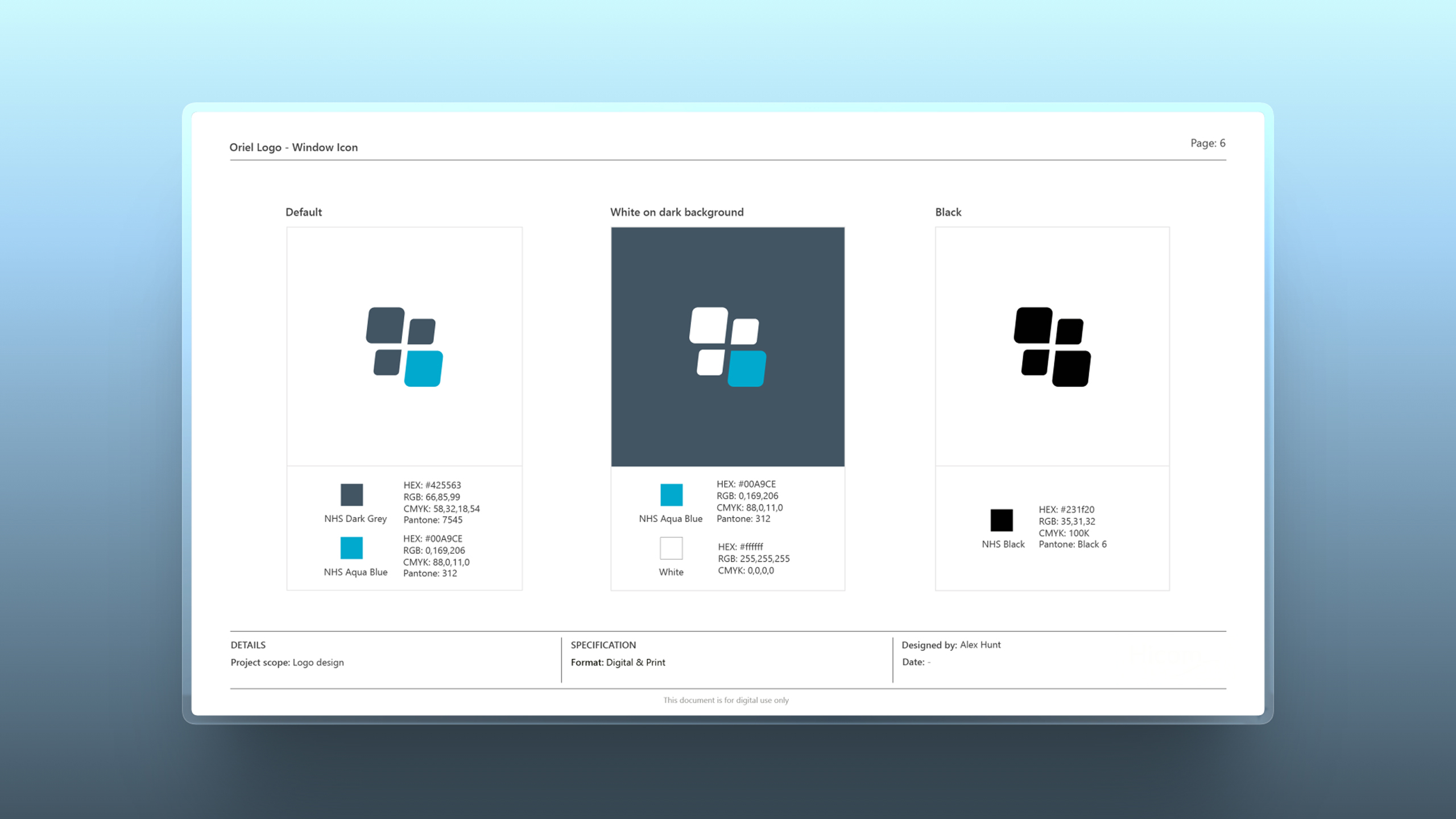Click the 'Pantone: 7545' text

click(x=433, y=520)
